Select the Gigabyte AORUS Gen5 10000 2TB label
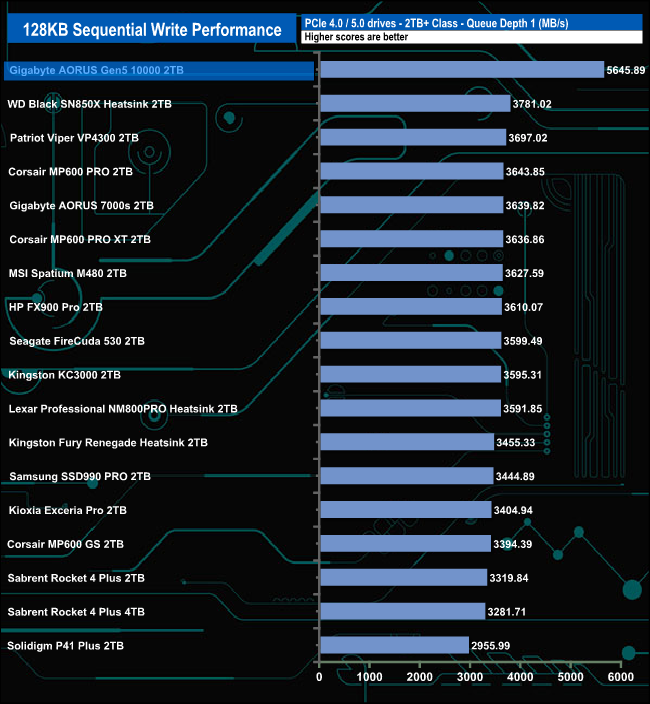The height and width of the screenshot is (704, 650). (x=97, y=70)
